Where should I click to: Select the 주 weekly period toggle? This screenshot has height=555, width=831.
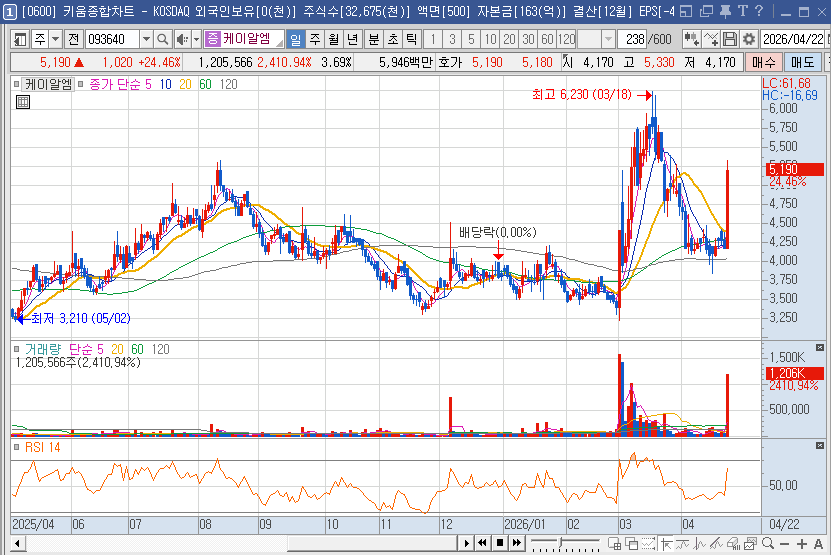coord(315,39)
